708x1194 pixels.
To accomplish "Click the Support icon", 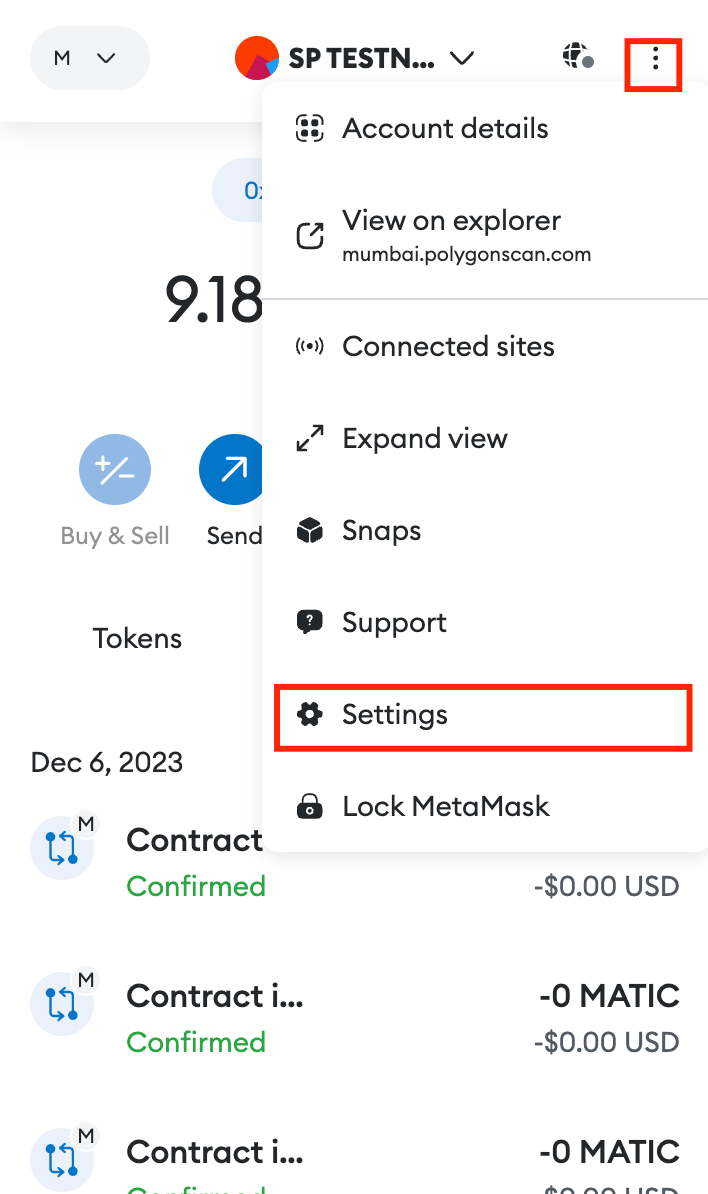I will click(x=310, y=622).
